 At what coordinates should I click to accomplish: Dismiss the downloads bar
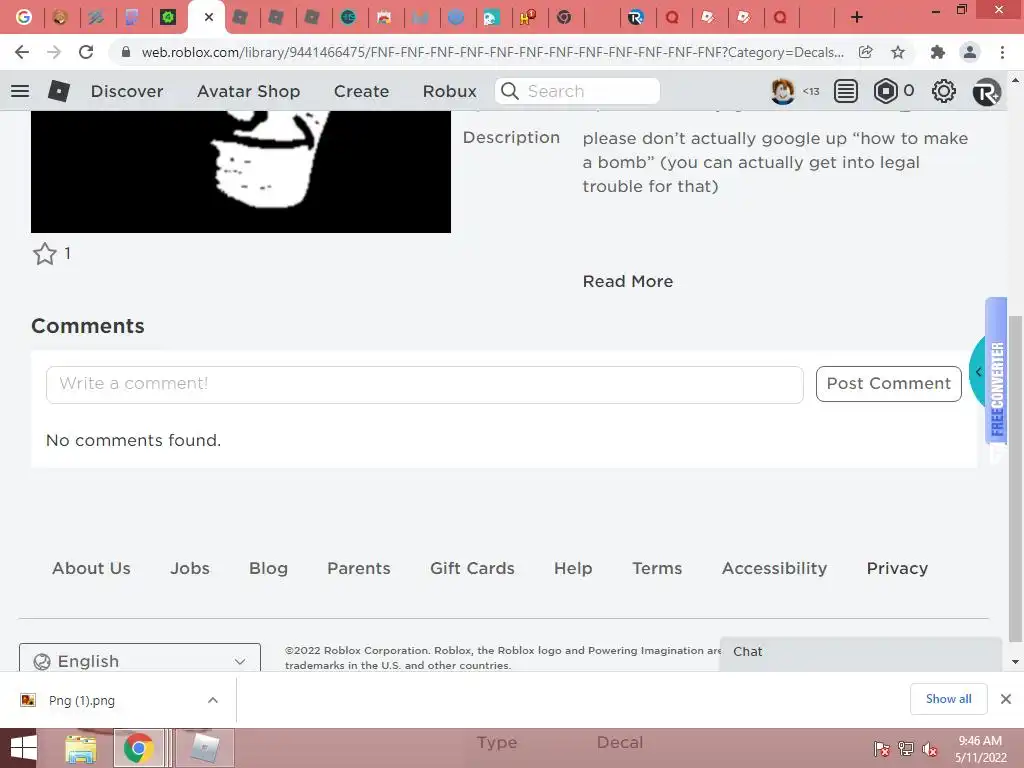1006,699
